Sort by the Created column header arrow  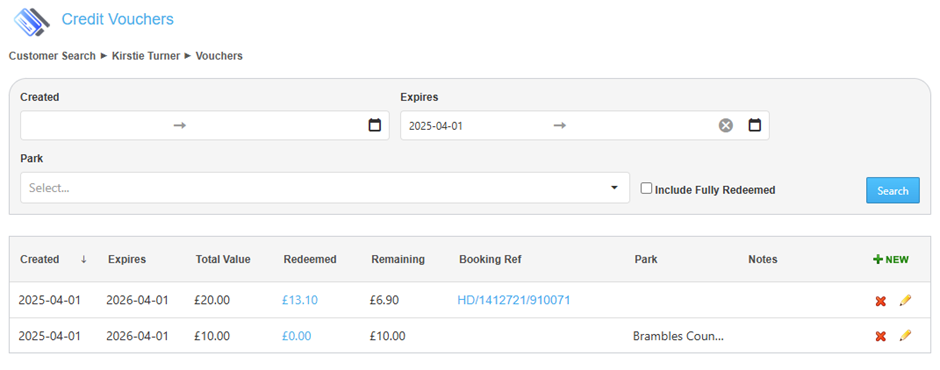84,259
